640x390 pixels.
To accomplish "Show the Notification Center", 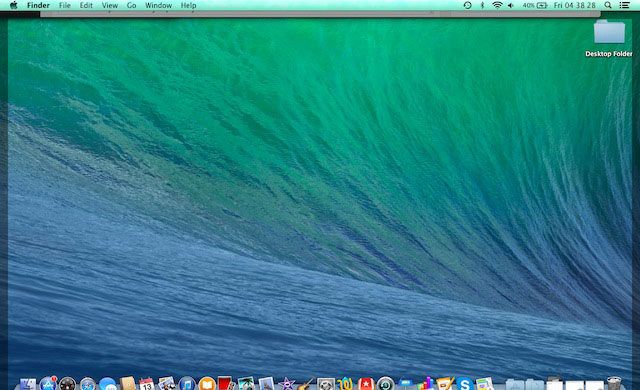I will click(624, 5).
